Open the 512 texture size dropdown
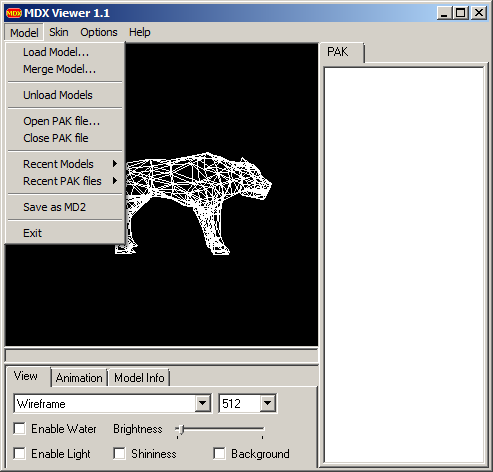493x472 pixels. tap(268, 404)
